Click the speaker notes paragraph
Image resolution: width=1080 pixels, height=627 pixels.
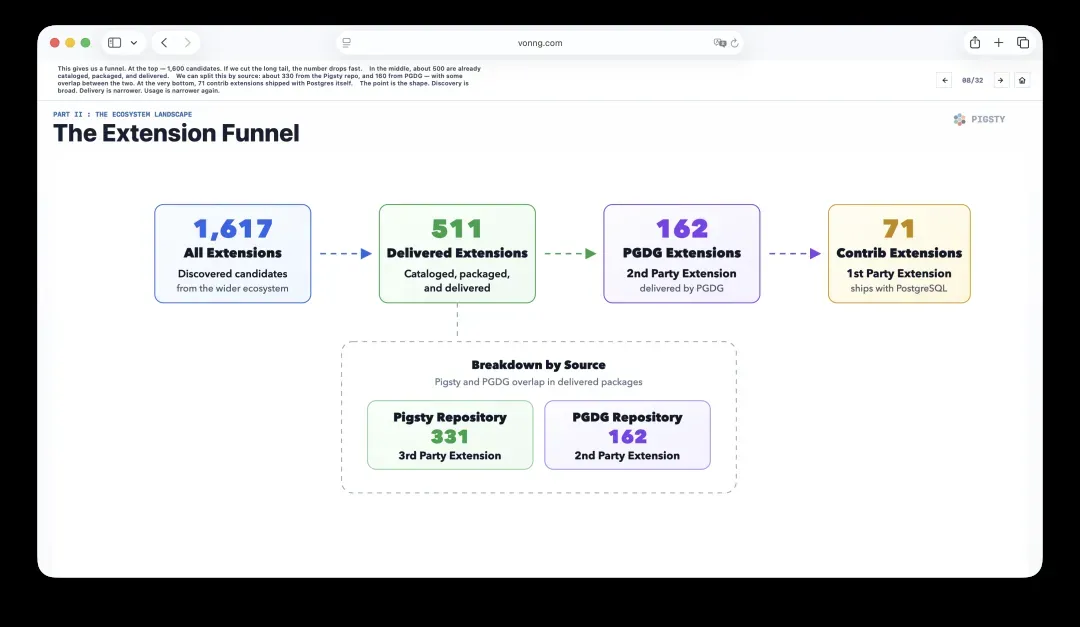(269, 79)
